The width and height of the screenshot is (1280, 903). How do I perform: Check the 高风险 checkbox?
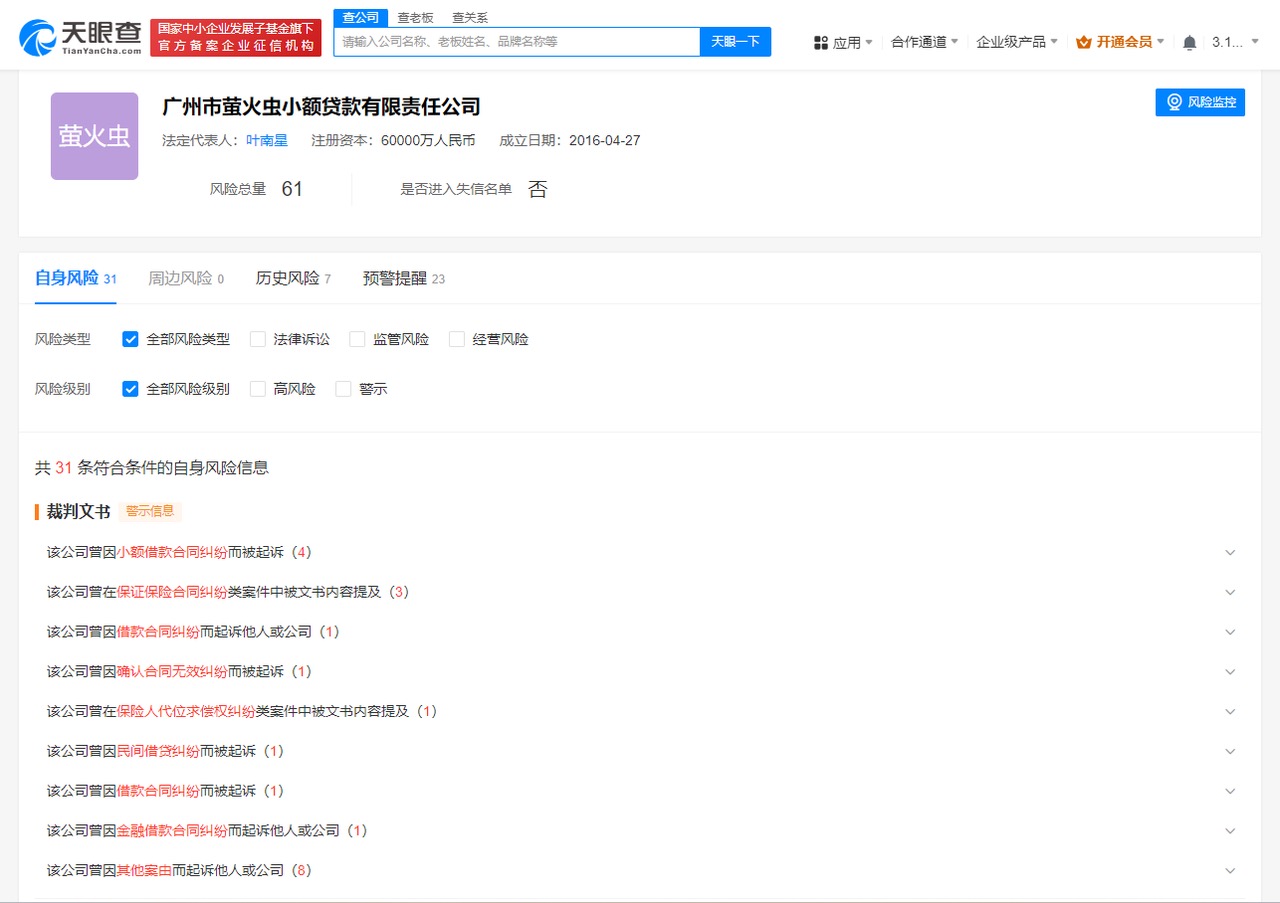pos(258,389)
